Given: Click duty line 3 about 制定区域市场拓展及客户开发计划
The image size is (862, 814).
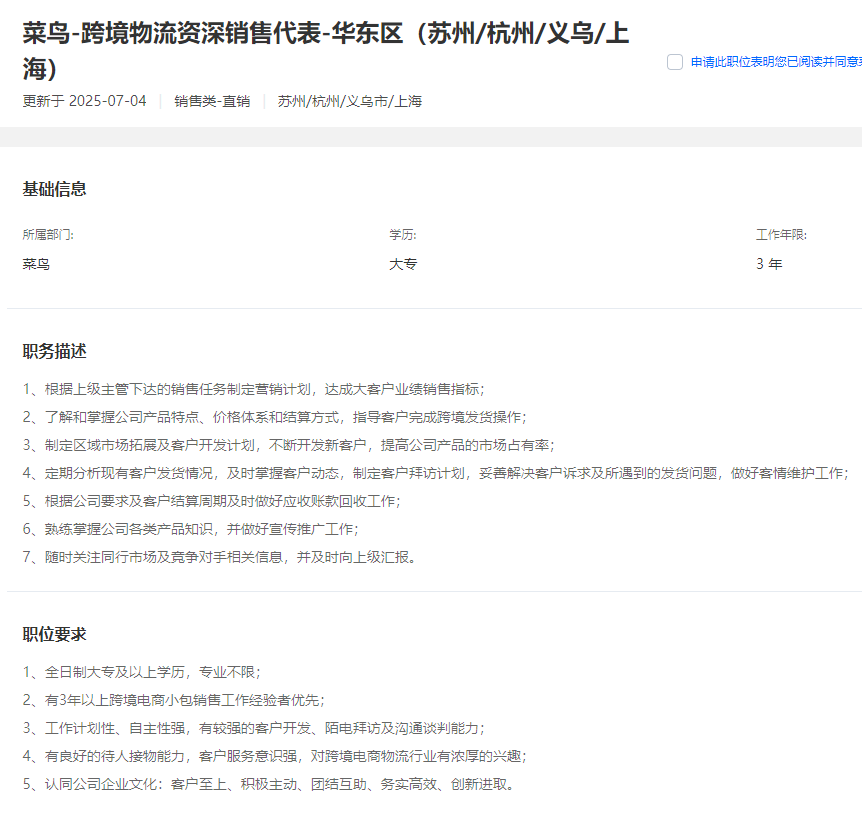Looking at the screenshot, I should pos(289,445).
